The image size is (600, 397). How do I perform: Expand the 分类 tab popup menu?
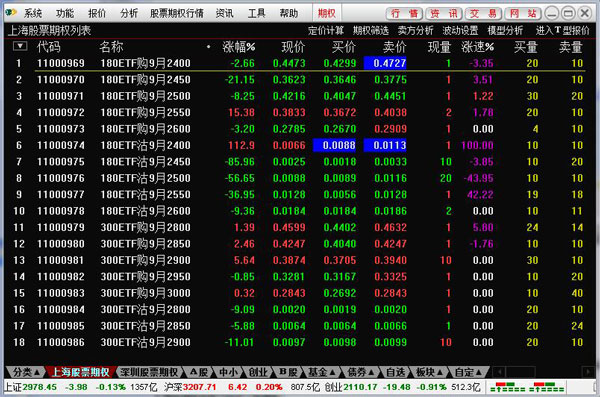(26, 372)
